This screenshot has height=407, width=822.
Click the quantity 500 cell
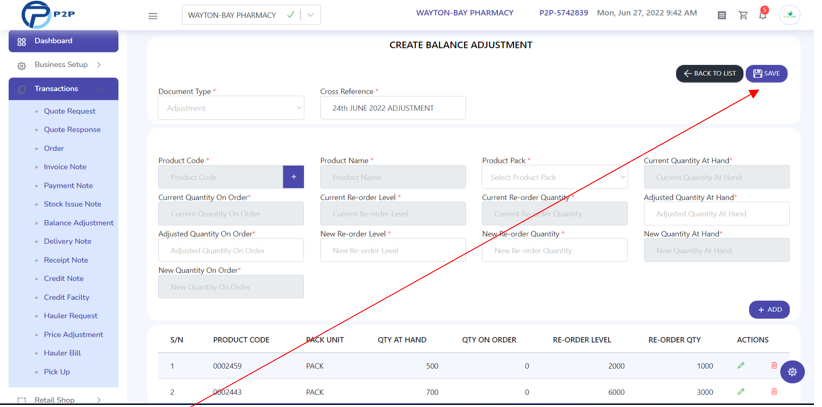[x=432, y=366]
